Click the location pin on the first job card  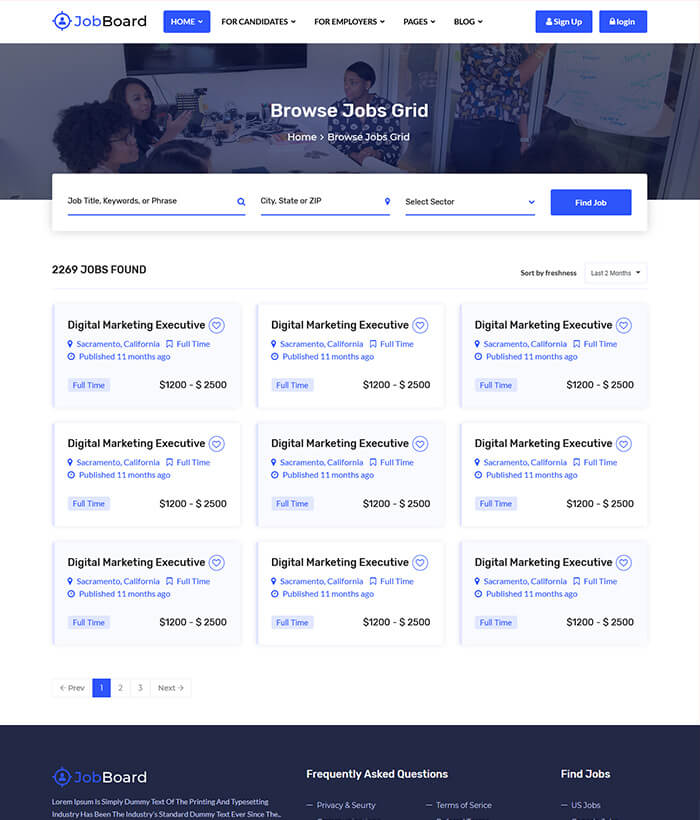[x=70, y=344]
